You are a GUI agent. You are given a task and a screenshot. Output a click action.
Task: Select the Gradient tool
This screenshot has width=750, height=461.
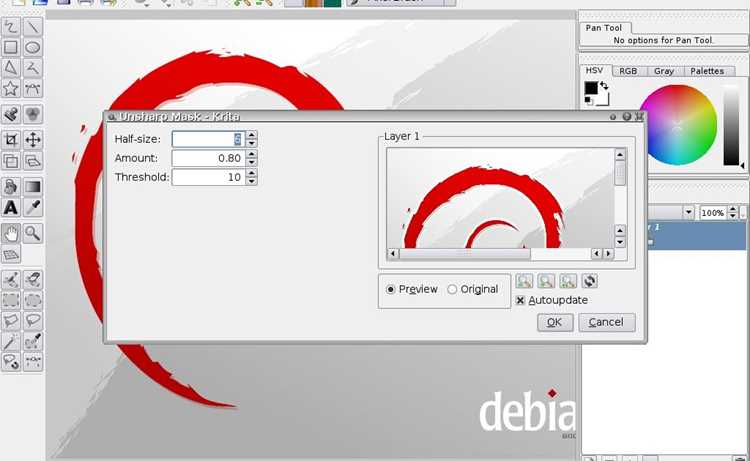(x=33, y=187)
